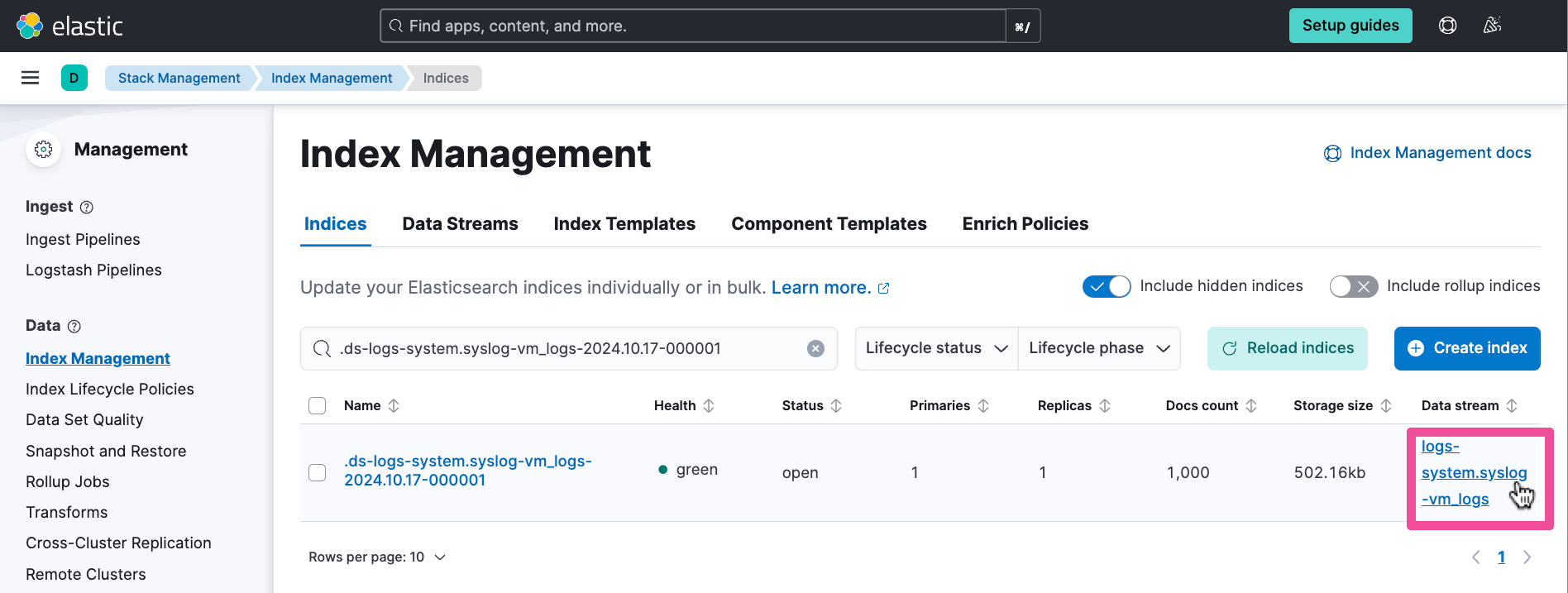
Task: Select all indices header checkbox
Action: click(318, 405)
